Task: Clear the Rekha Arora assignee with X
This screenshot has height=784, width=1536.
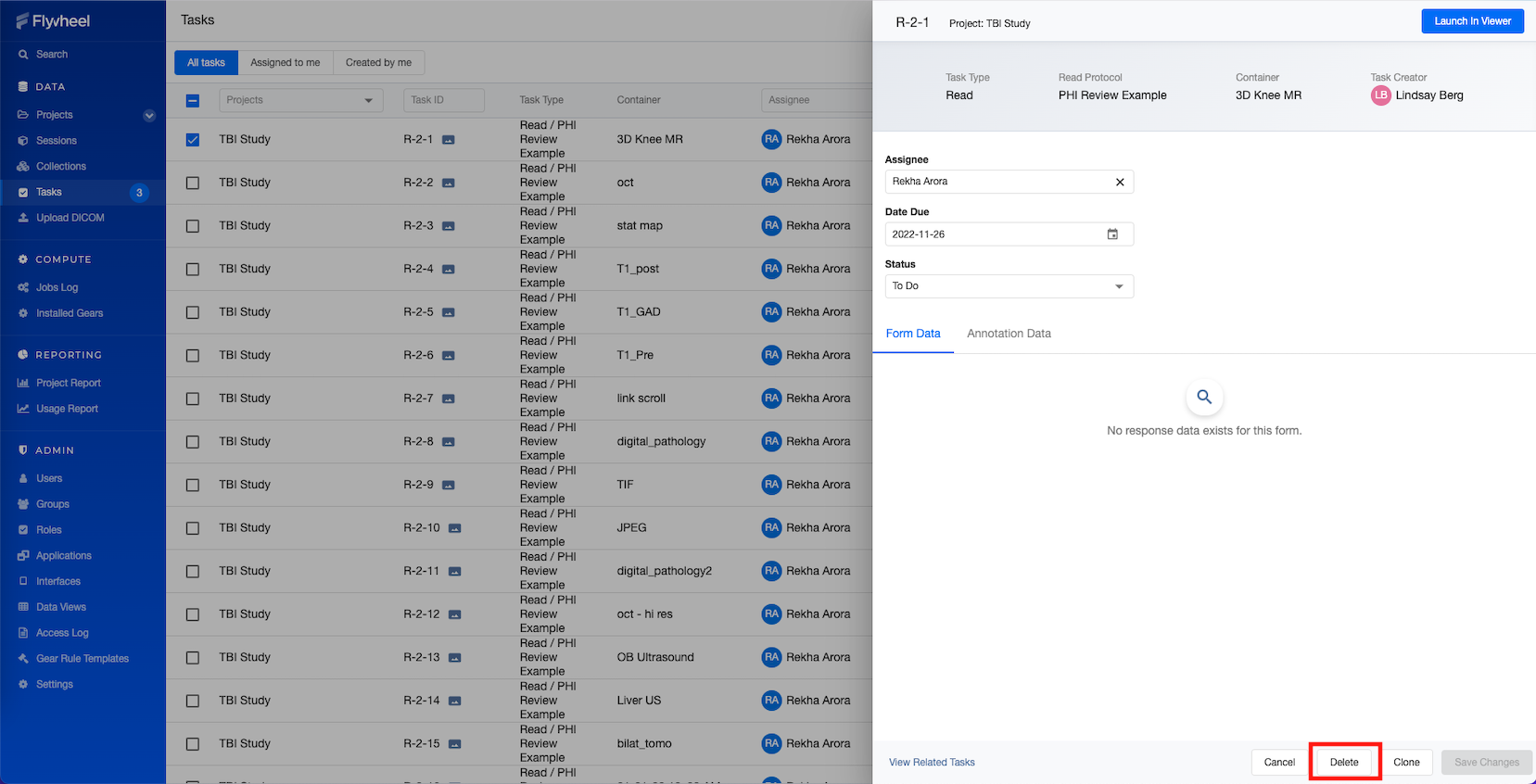Action: (1120, 183)
